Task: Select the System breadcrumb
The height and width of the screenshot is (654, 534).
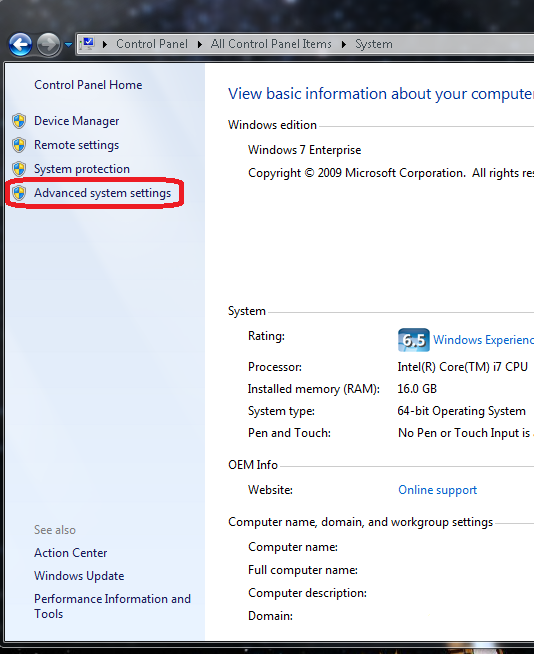Action: (374, 44)
